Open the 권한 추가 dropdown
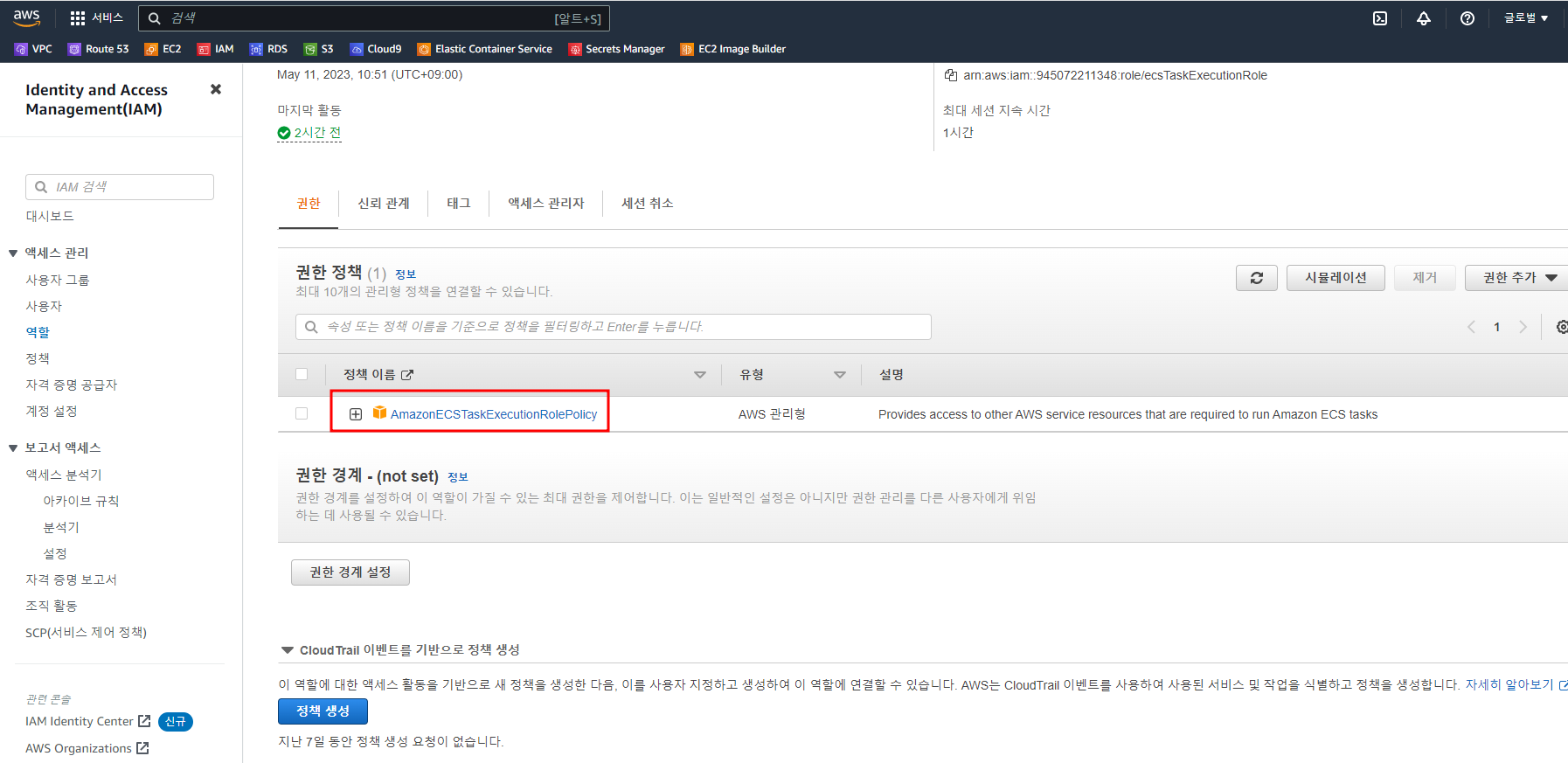Screen dimensions: 1568x763 click(1516, 278)
